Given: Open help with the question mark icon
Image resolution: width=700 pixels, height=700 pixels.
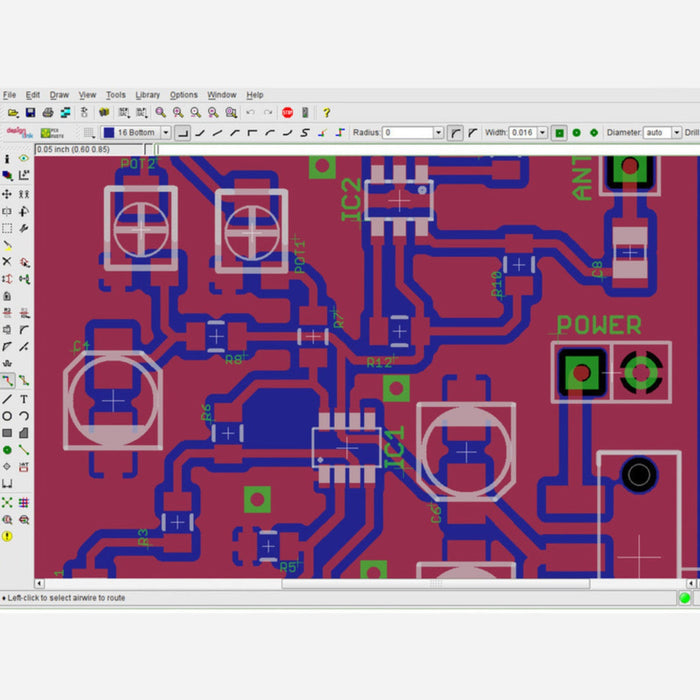Looking at the screenshot, I should click(x=326, y=113).
